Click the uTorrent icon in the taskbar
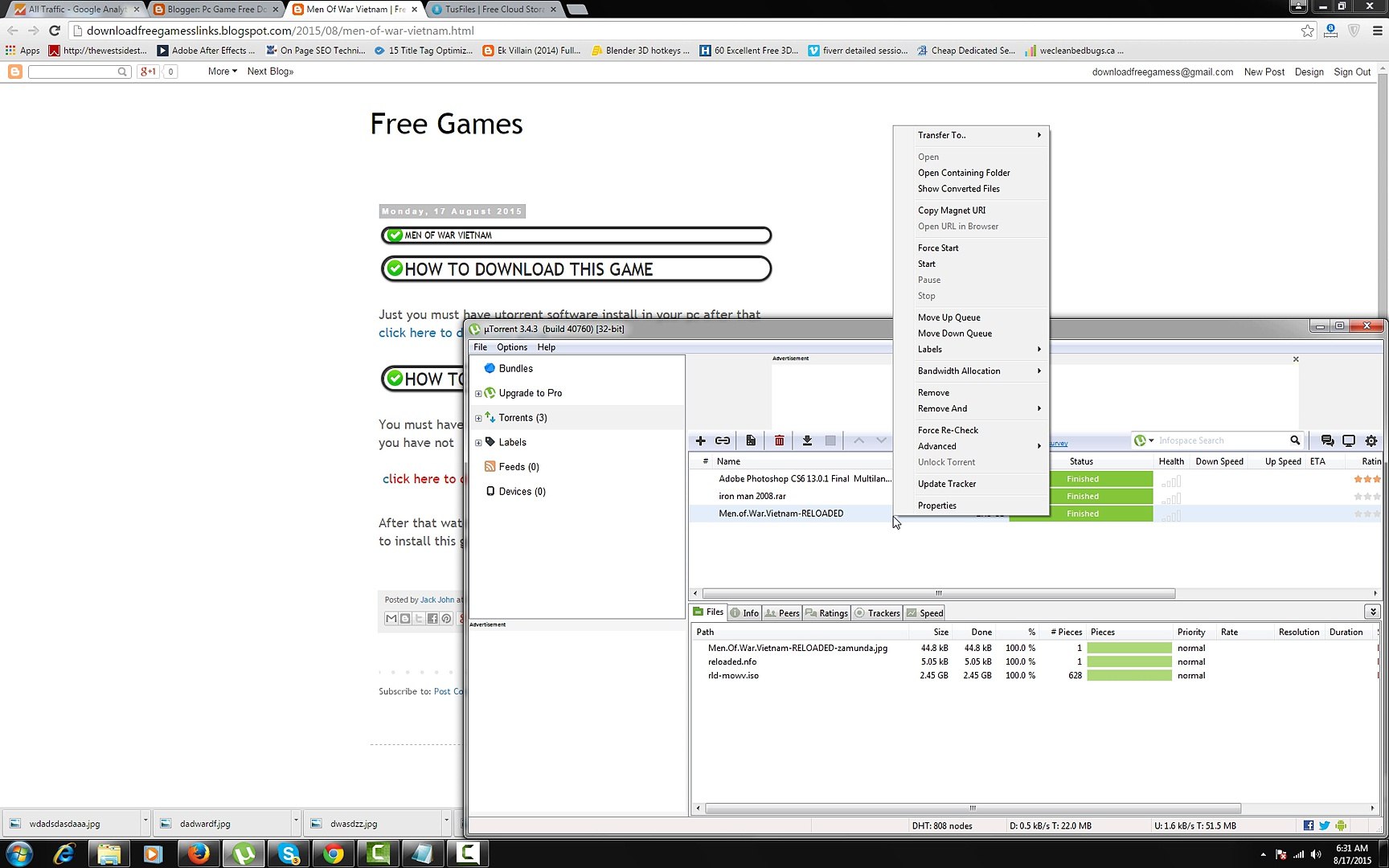 [x=244, y=853]
